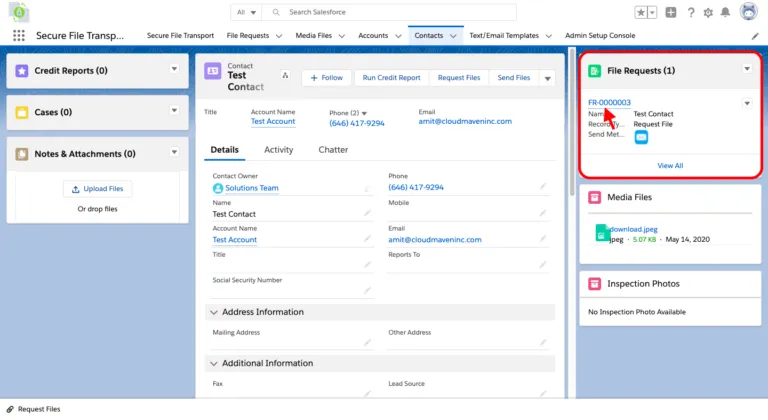Click the download.jpeg file icon

[601, 233]
